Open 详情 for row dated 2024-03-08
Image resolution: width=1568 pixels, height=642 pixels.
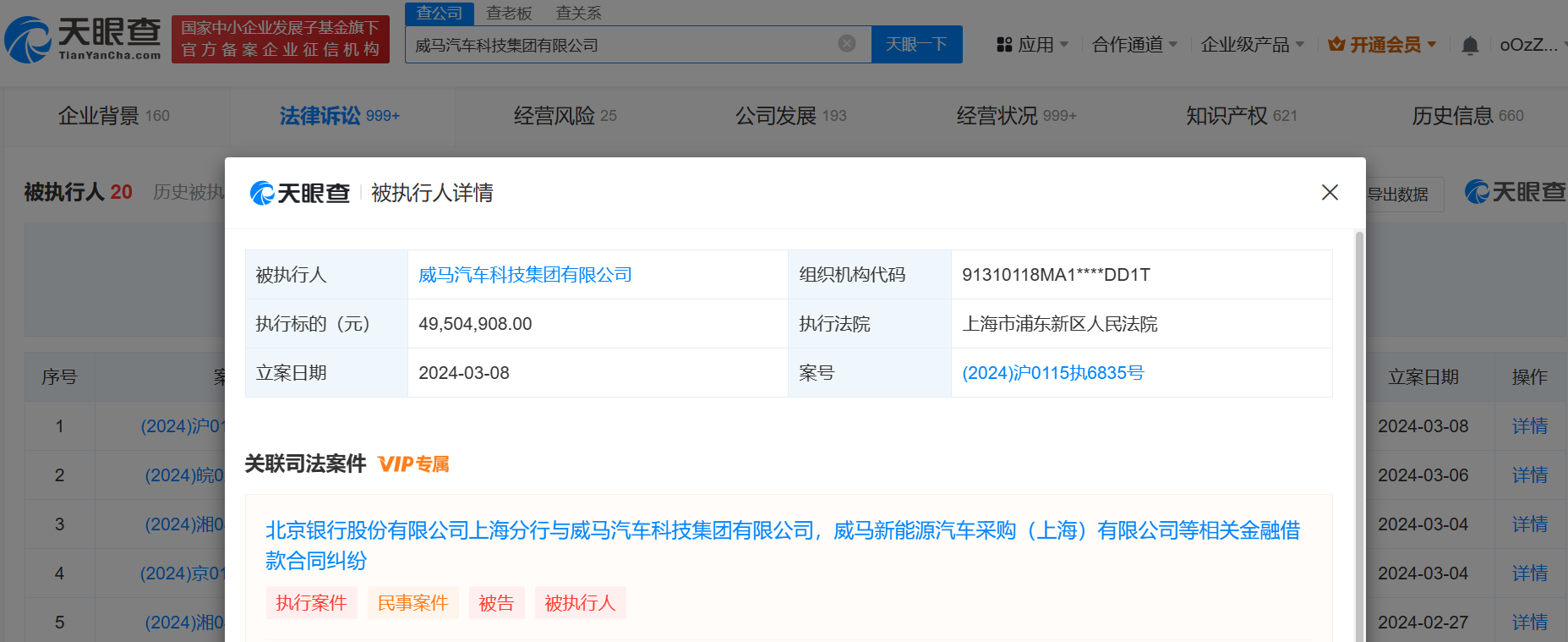[1529, 426]
